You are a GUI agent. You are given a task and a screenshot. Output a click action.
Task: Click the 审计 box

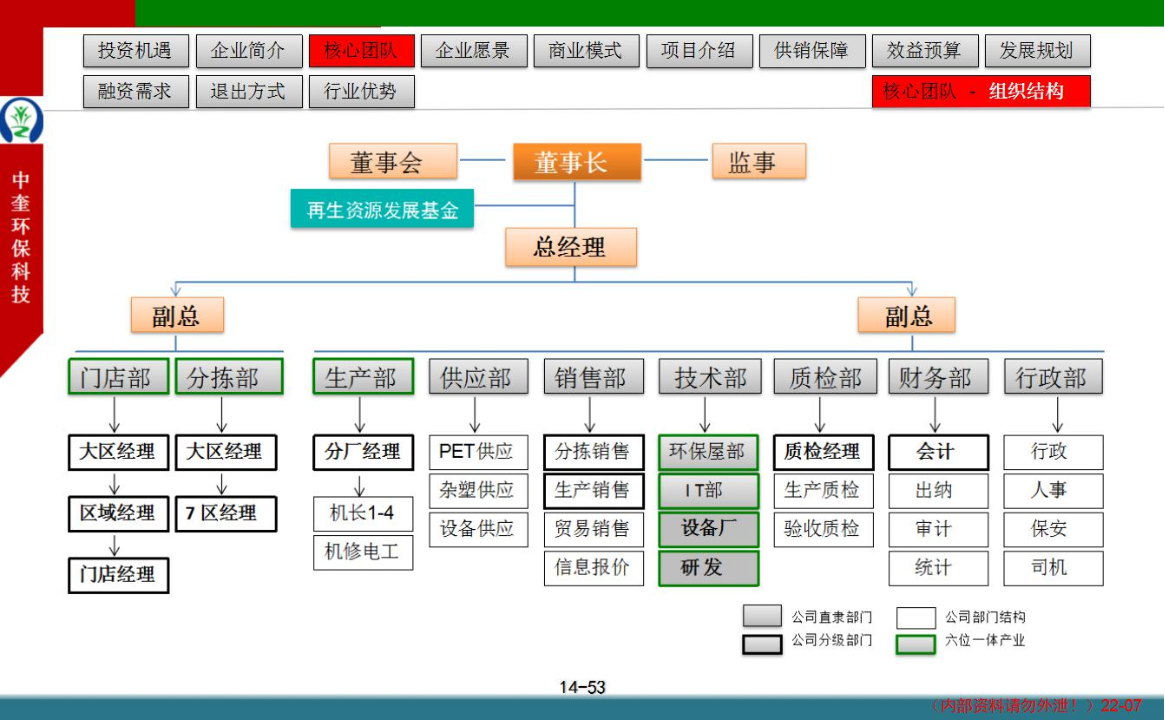coord(938,529)
